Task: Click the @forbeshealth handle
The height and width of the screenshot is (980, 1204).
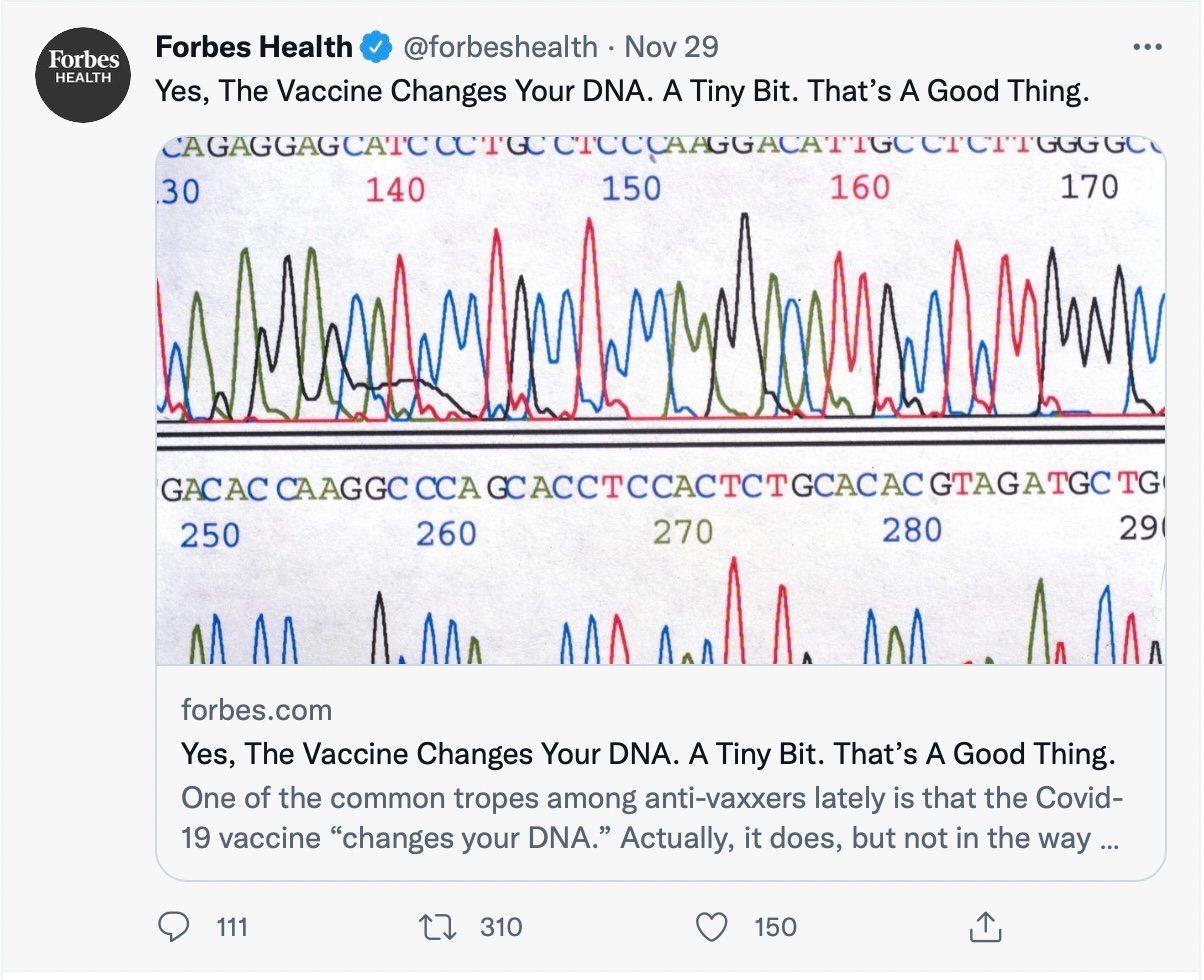Action: click(x=500, y=47)
